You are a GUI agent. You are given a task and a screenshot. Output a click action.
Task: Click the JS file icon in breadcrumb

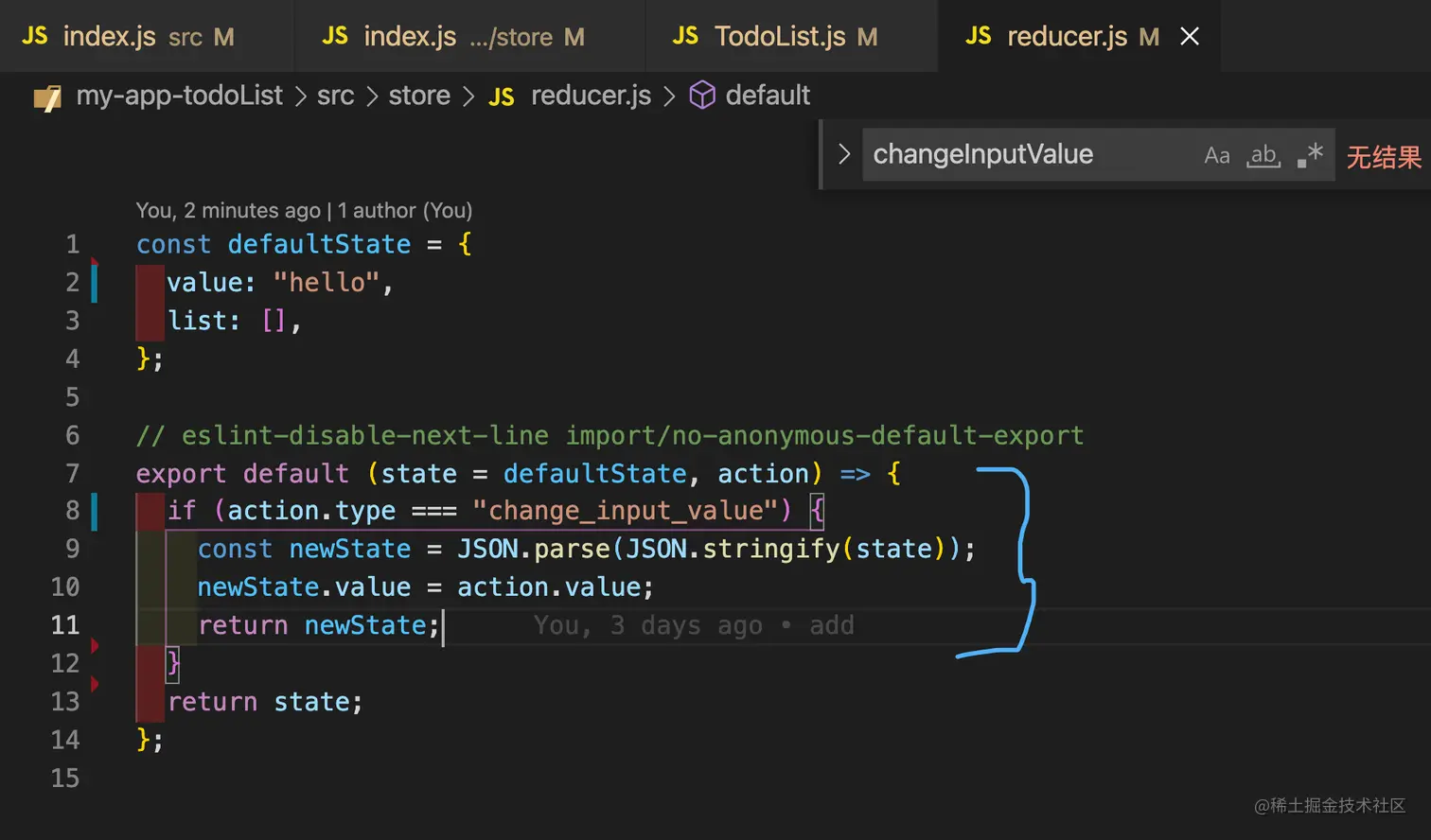click(502, 96)
